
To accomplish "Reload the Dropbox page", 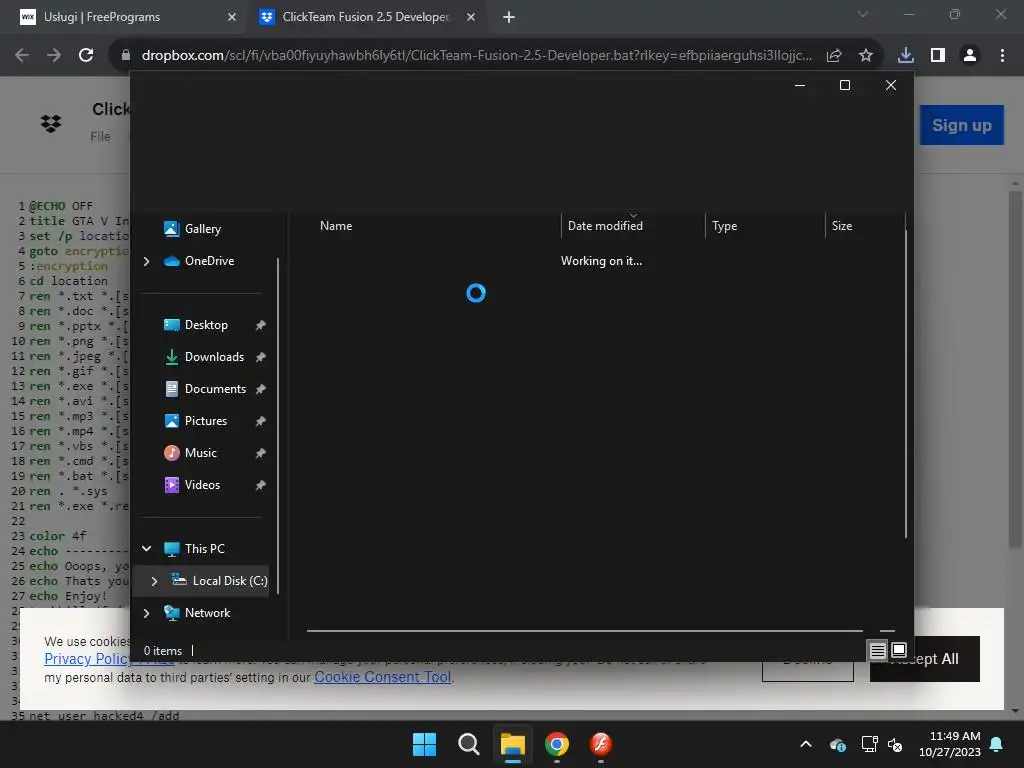I will 86,56.
